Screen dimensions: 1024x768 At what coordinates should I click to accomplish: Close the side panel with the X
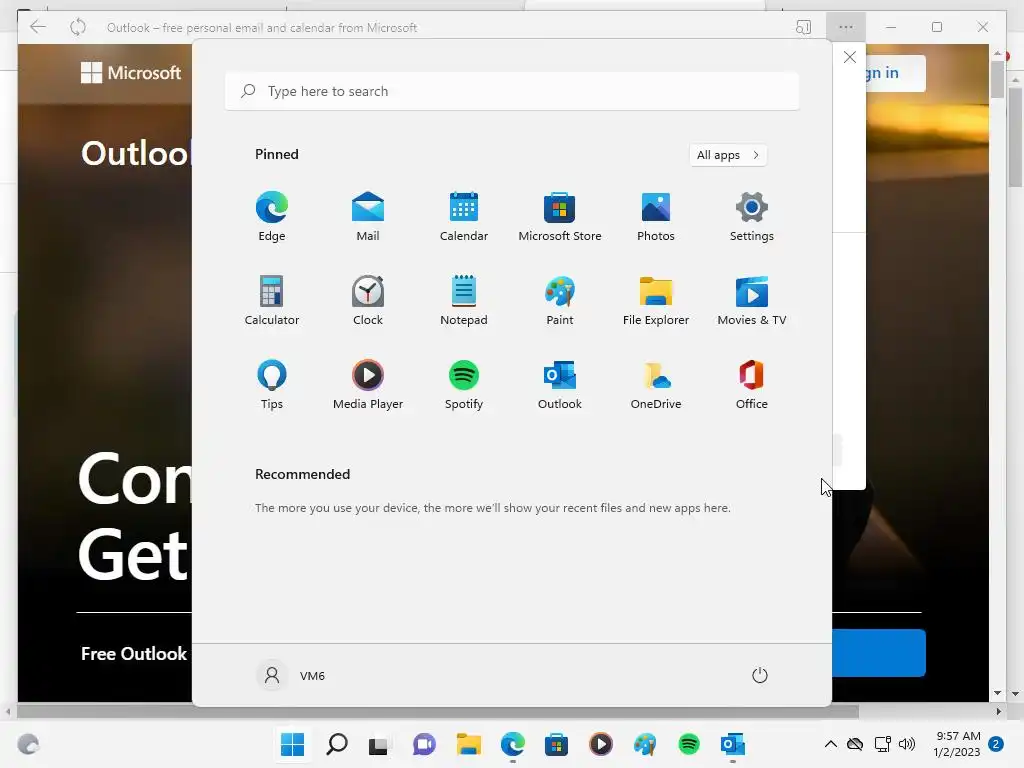pyautogui.click(x=850, y=57)
